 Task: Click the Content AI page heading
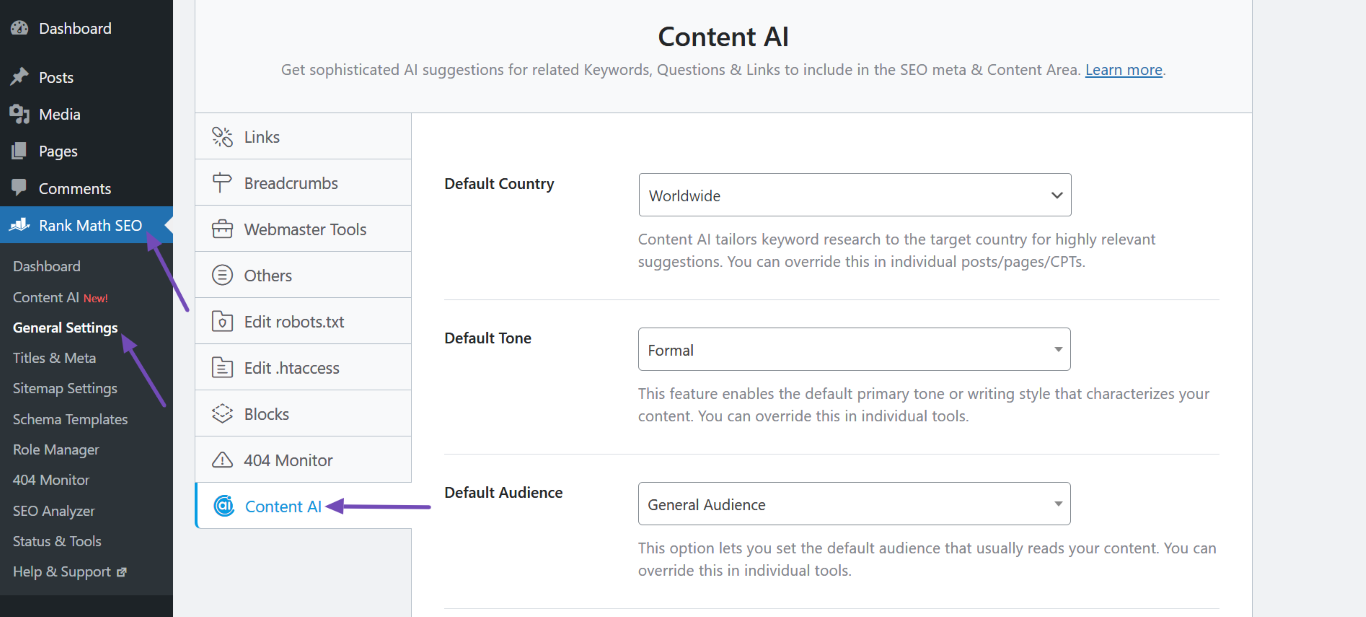click(x=723, y=37)
